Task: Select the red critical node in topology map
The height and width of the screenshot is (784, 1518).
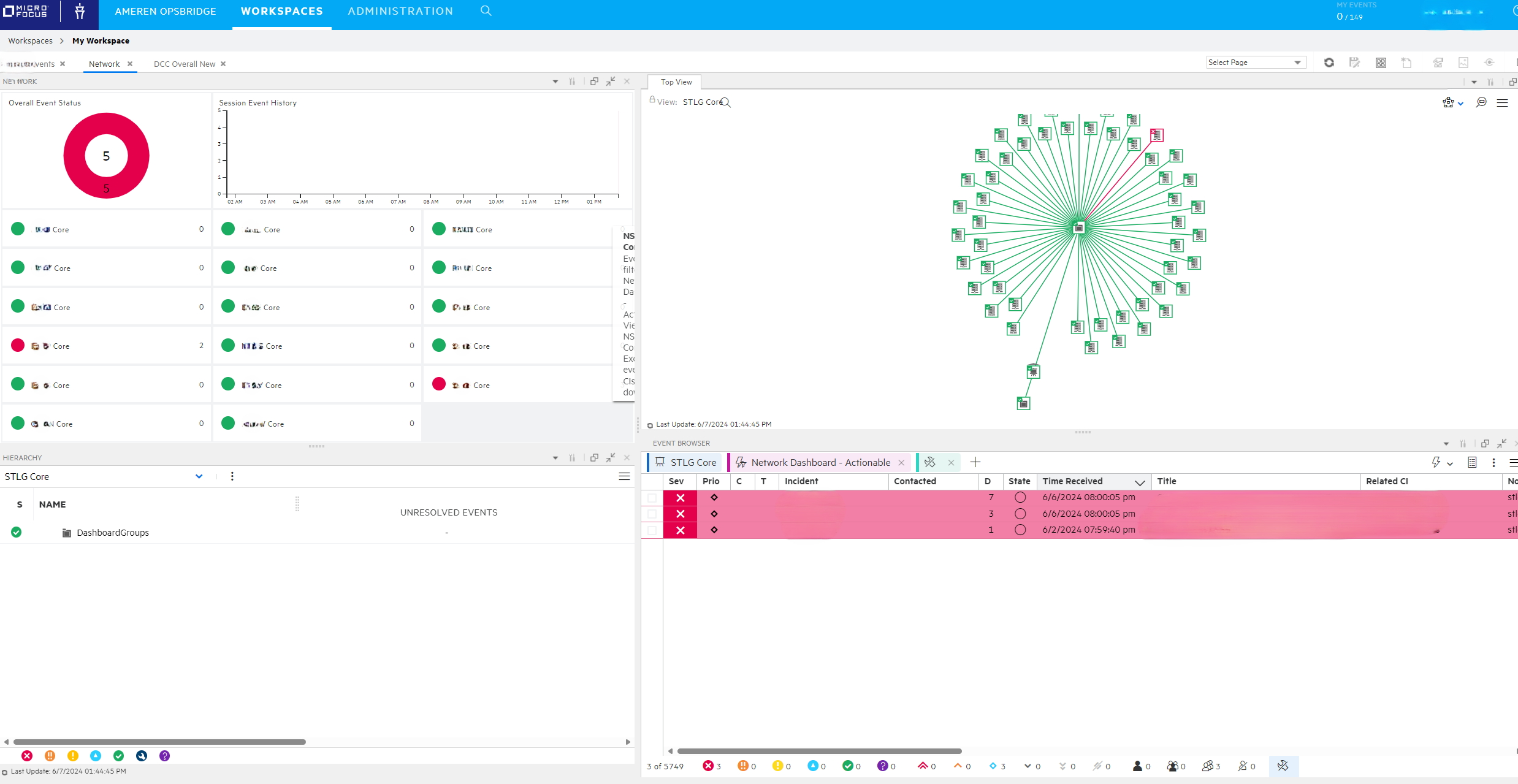Action: 1156,135
